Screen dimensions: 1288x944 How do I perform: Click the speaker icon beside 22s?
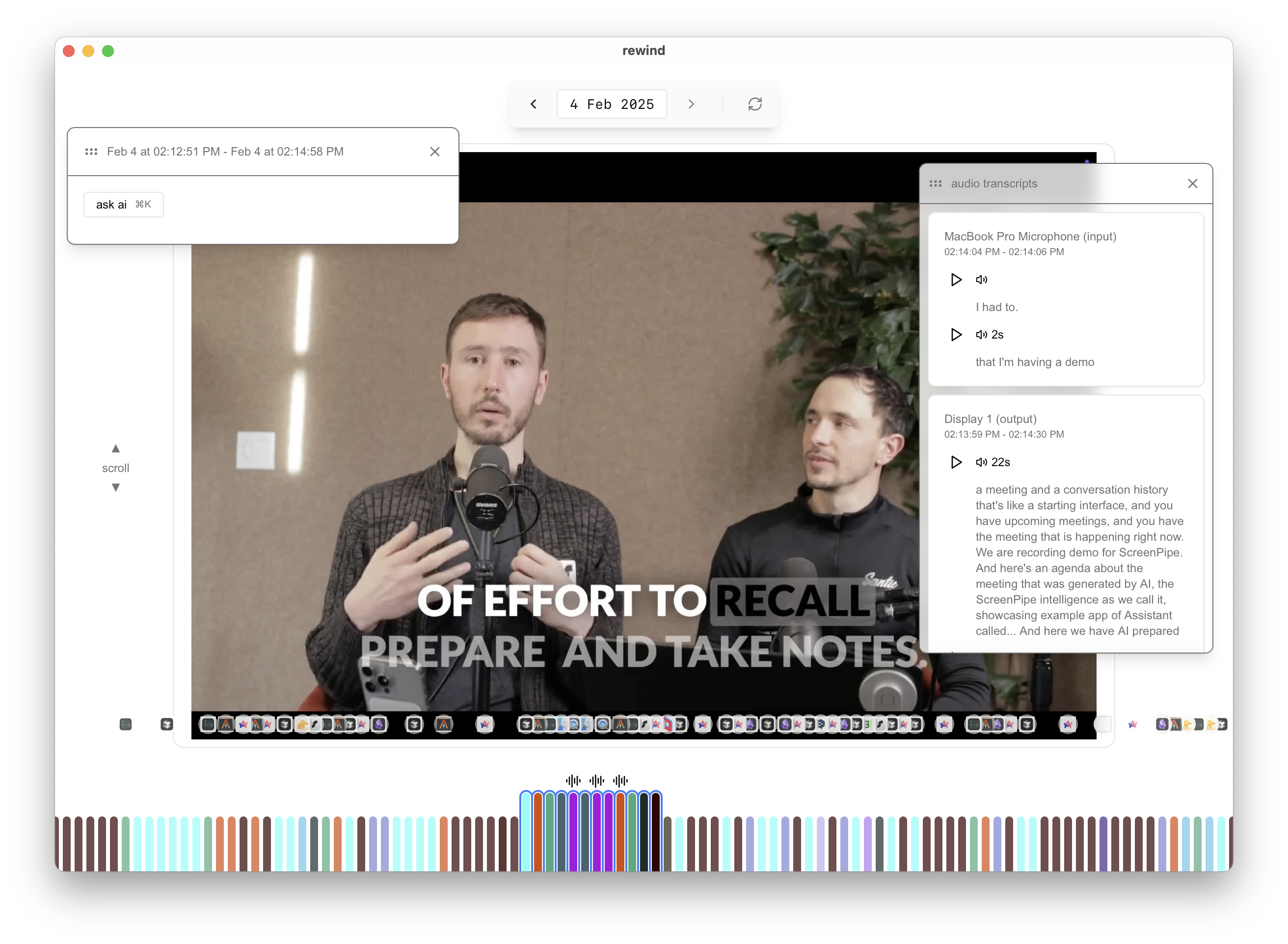click(981, 462)
